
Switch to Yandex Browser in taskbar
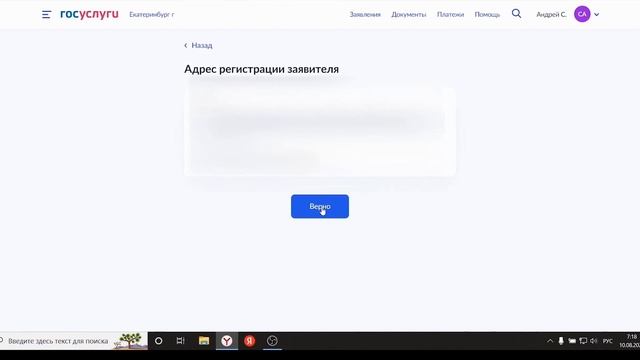click(x=227, y=341)
